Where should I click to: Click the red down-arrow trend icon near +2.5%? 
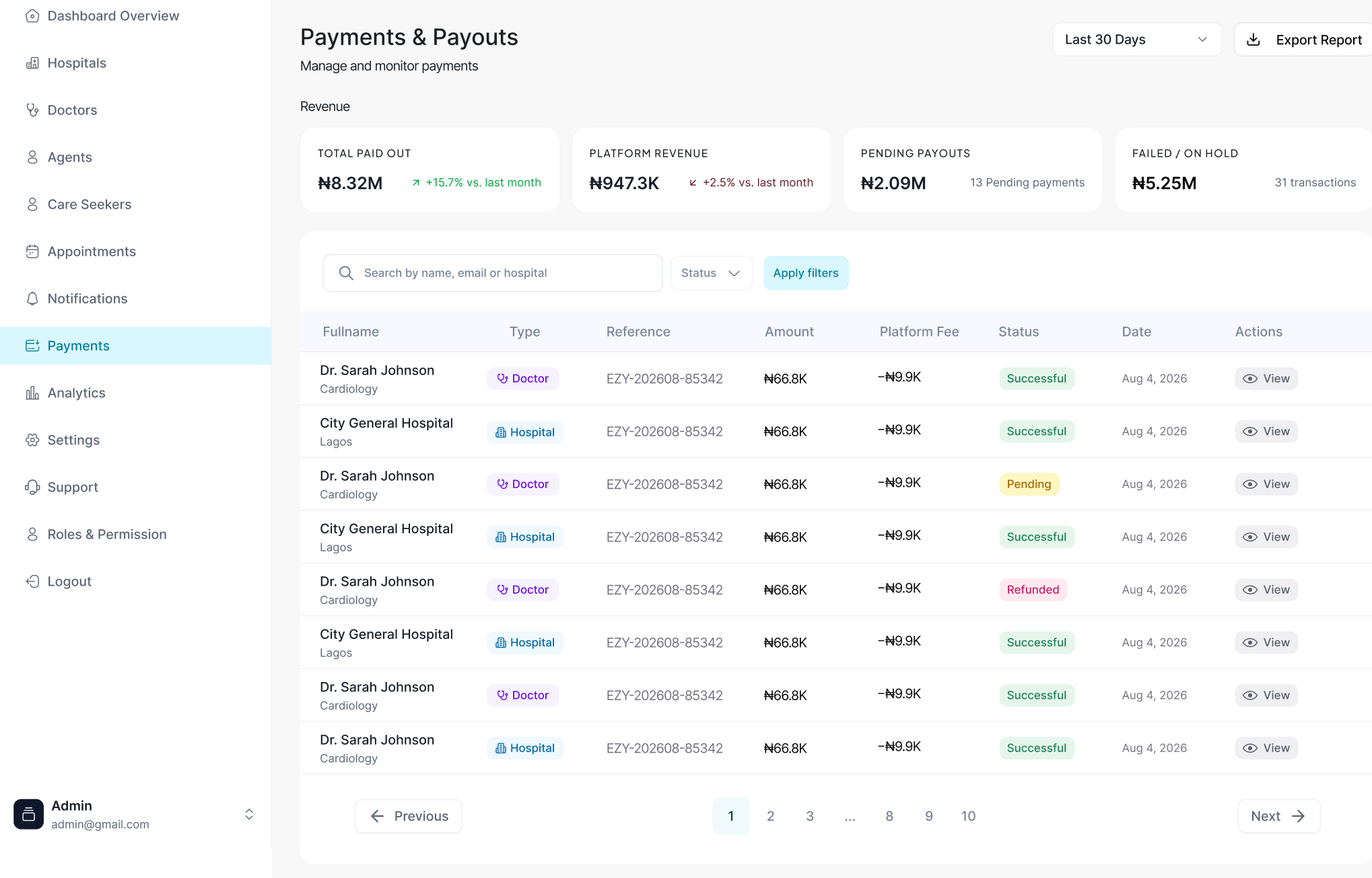(693, 182)
